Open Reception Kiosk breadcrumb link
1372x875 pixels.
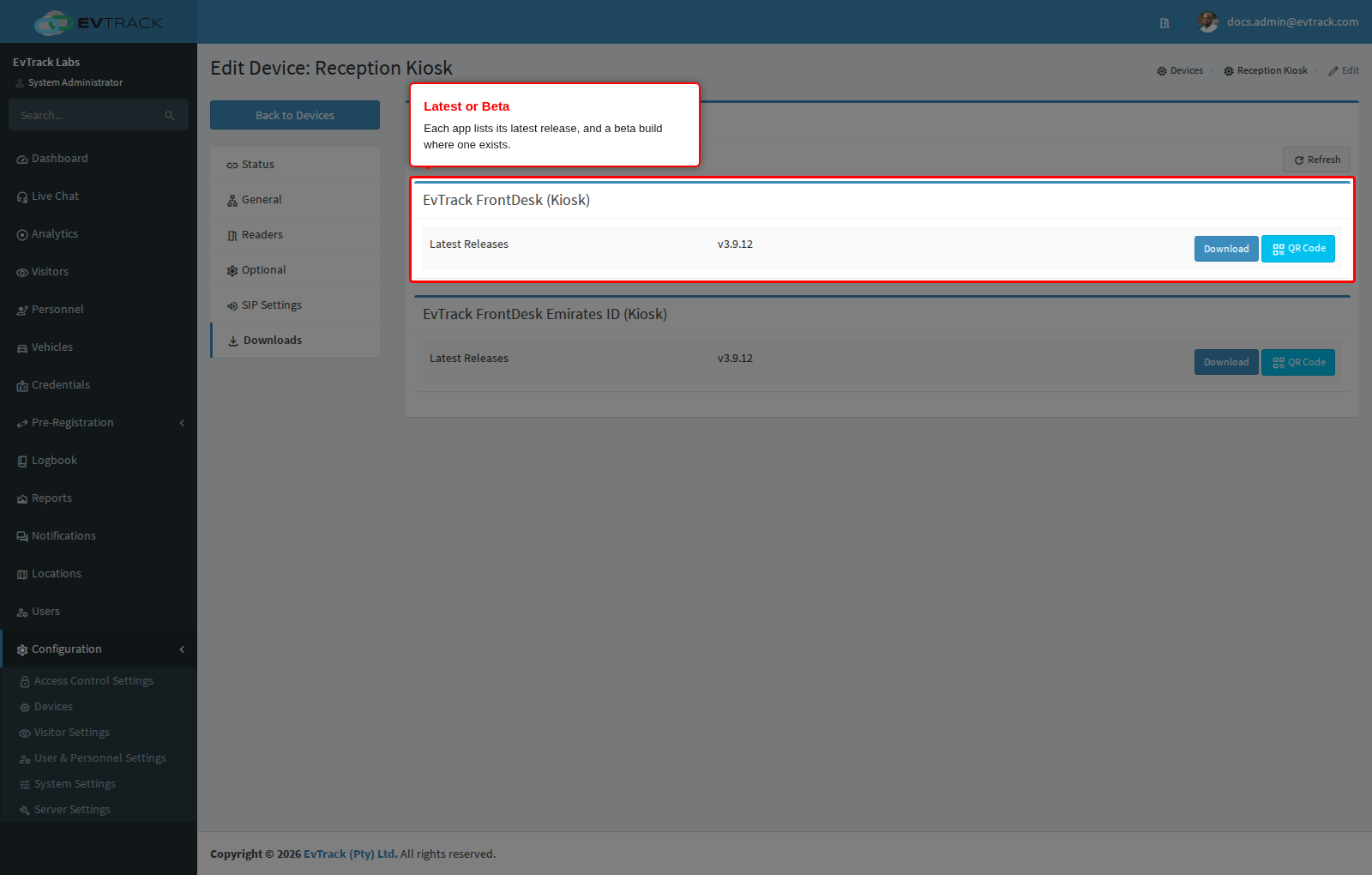(x=1266, y=71)
